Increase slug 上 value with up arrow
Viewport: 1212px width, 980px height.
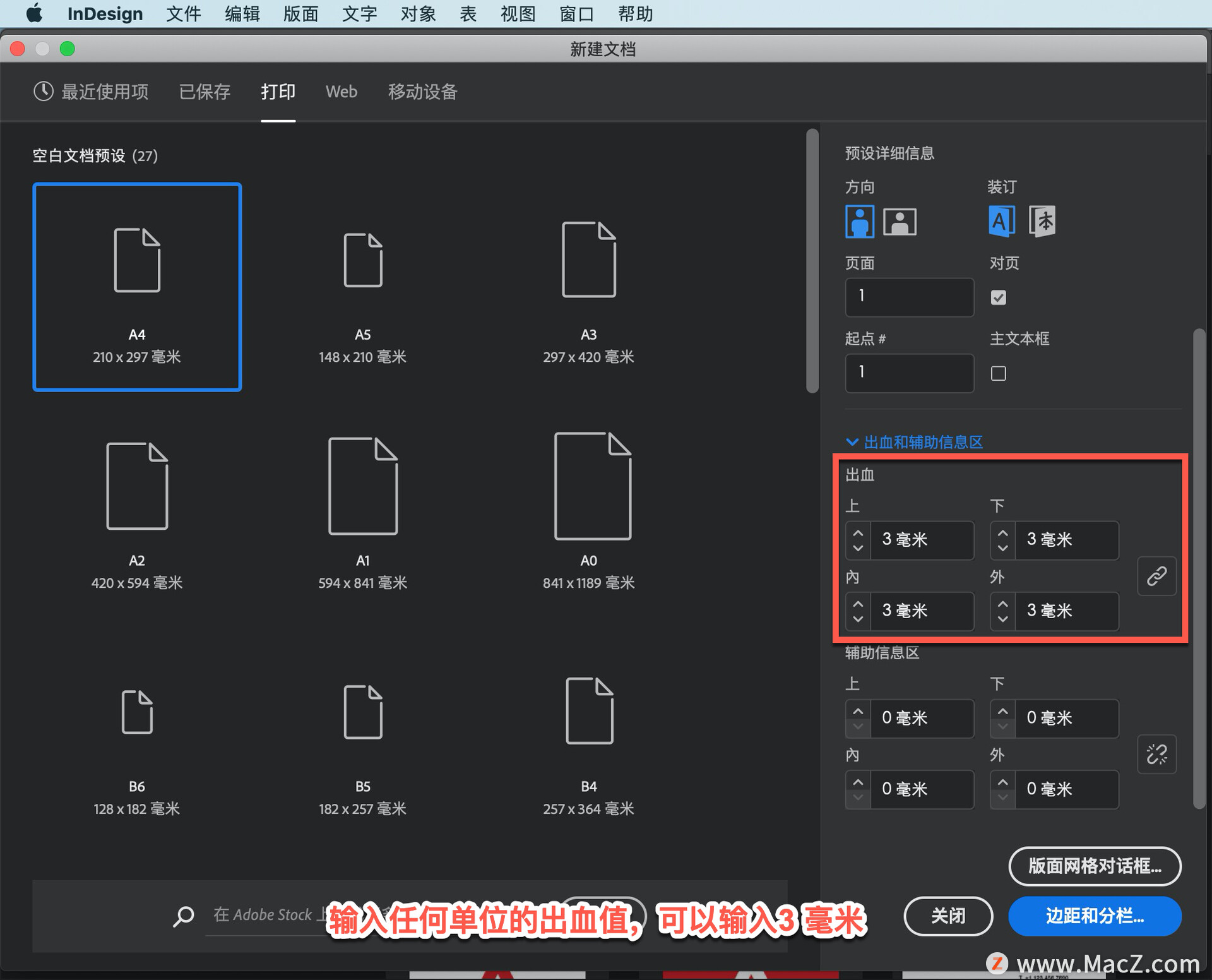(858, 711)
